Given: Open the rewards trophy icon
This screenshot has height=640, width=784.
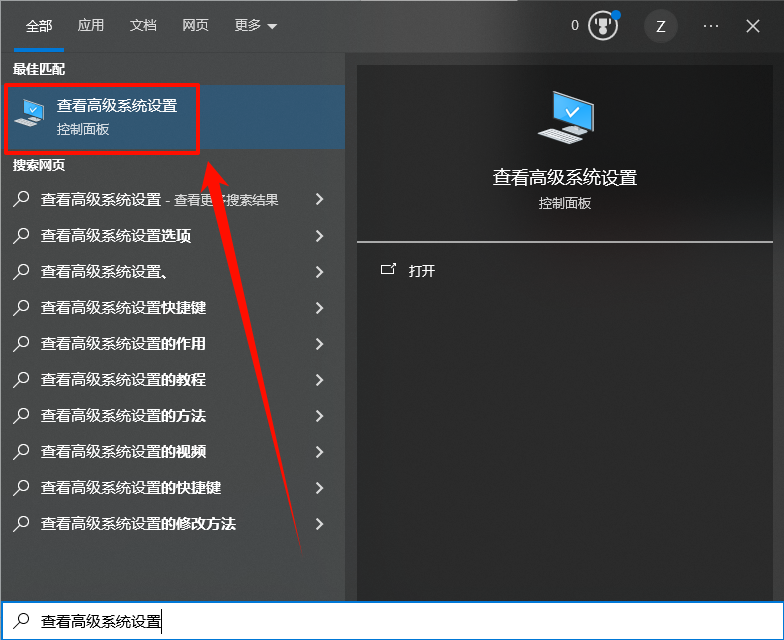Looking at the screenshot, I should tap(603, 26).
